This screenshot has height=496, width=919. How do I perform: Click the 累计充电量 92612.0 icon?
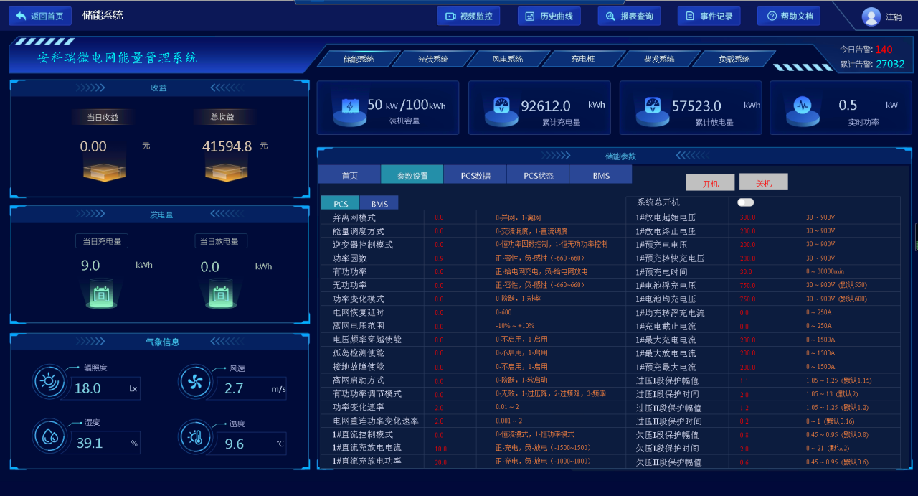point(501,110)
